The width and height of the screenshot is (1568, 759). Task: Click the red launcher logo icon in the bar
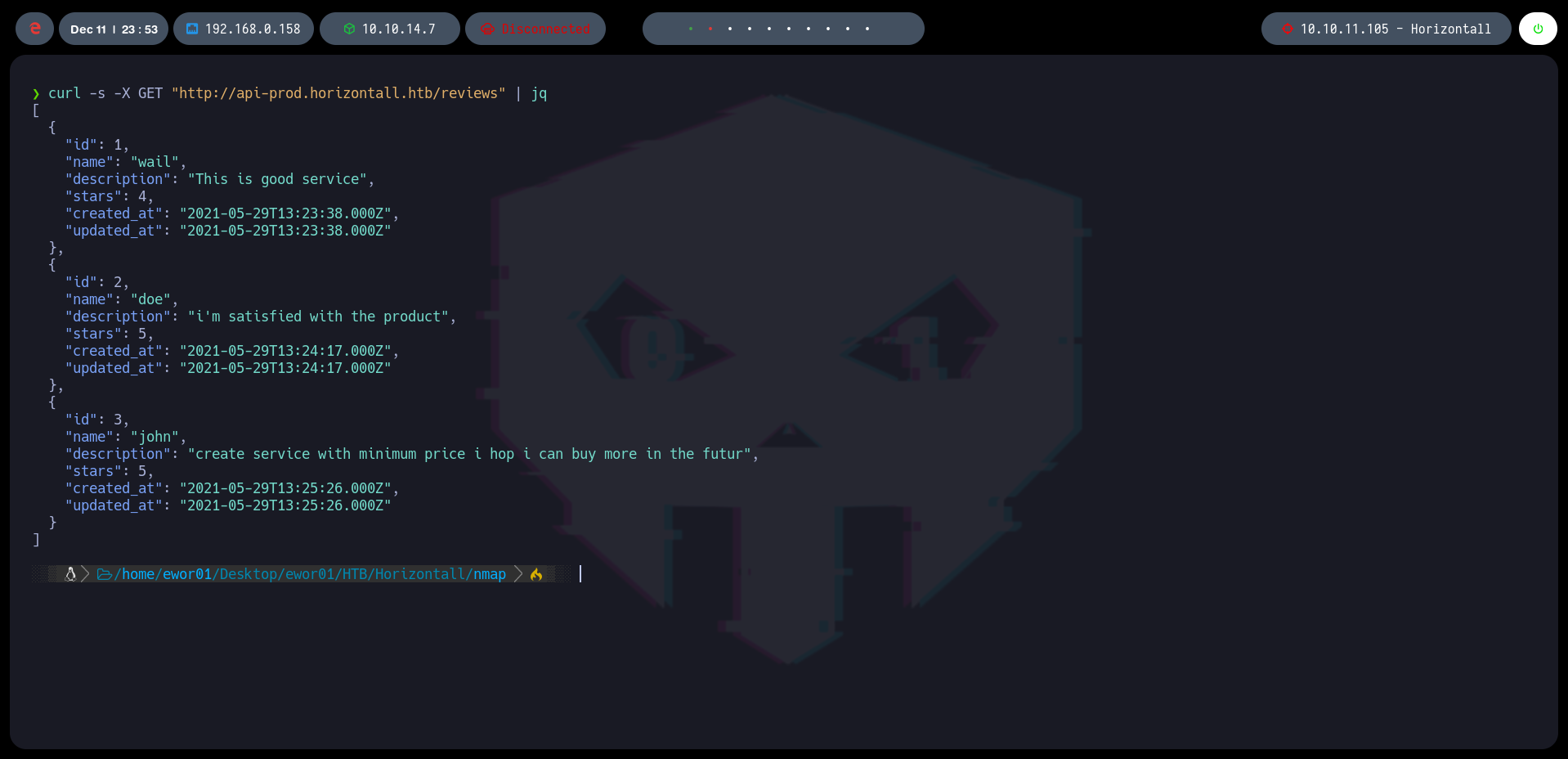tap(34, 29)
